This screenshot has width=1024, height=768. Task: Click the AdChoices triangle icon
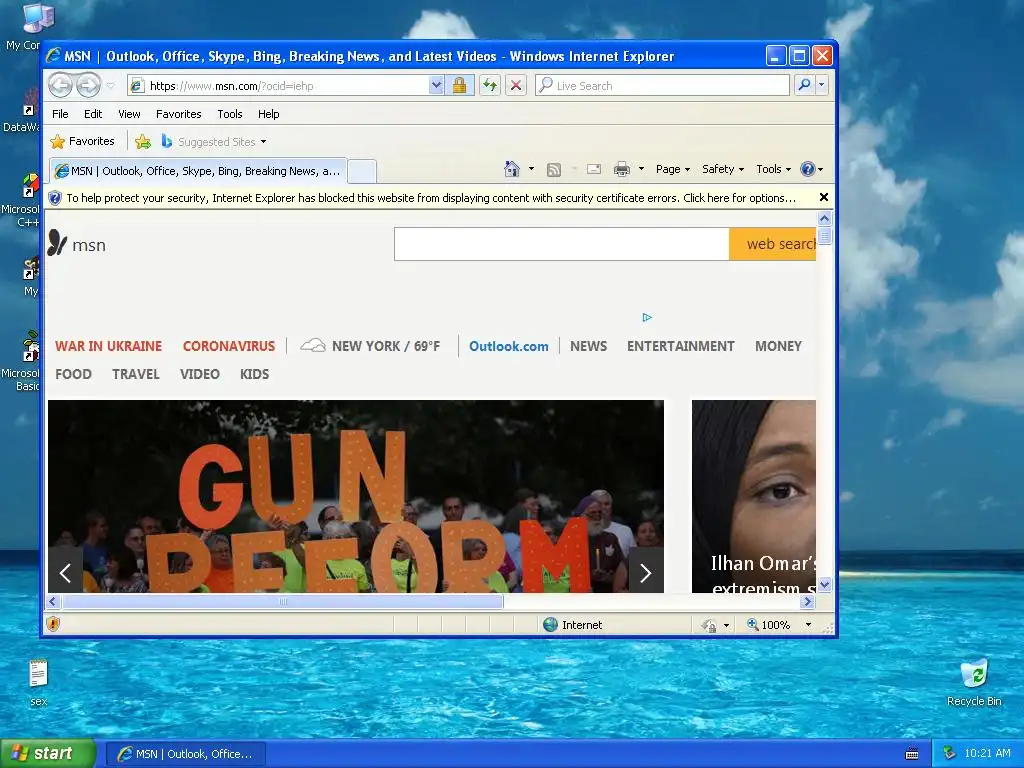[647, 317]
